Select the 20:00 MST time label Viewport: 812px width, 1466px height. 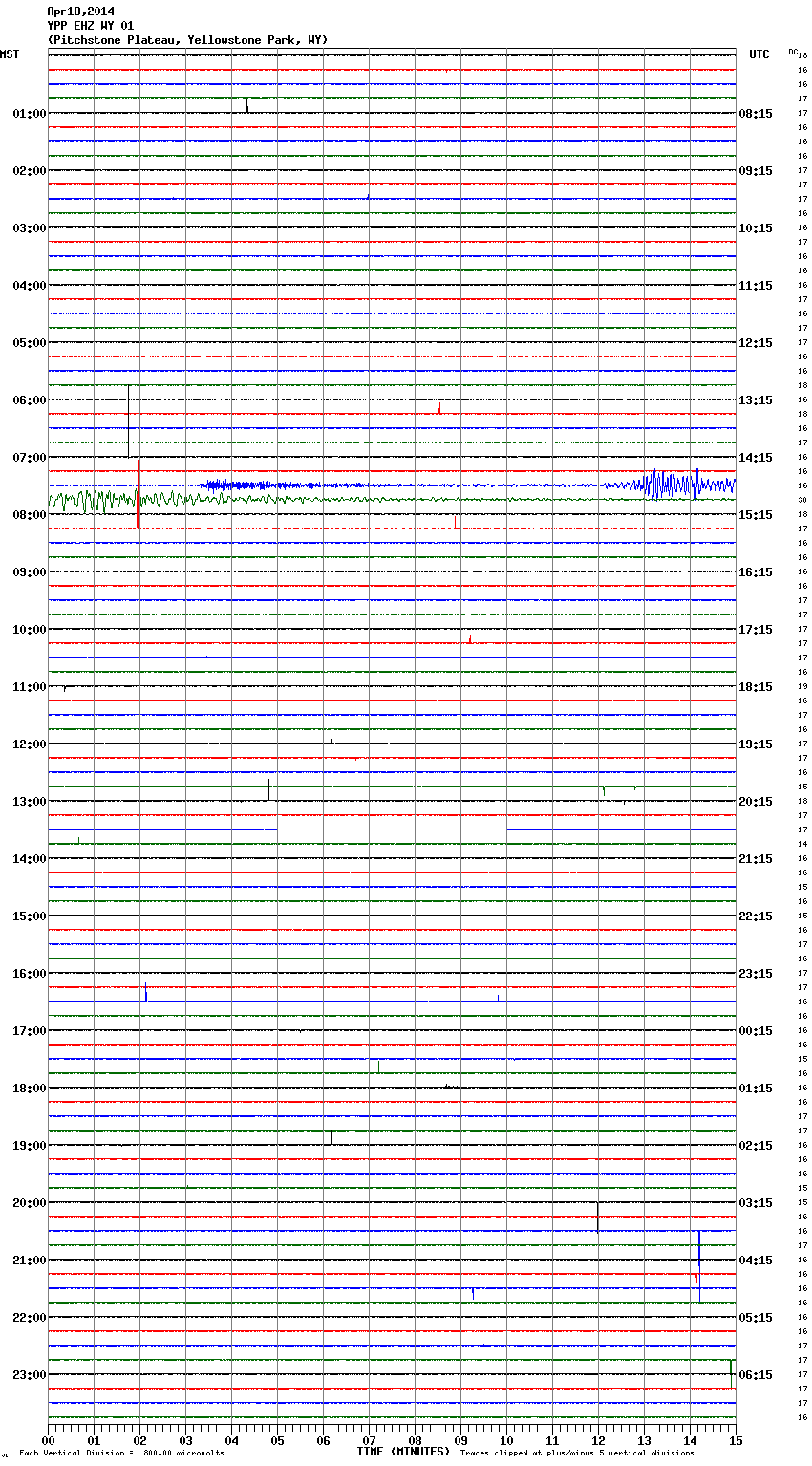pyautogui.click(x=29, y=1203)
